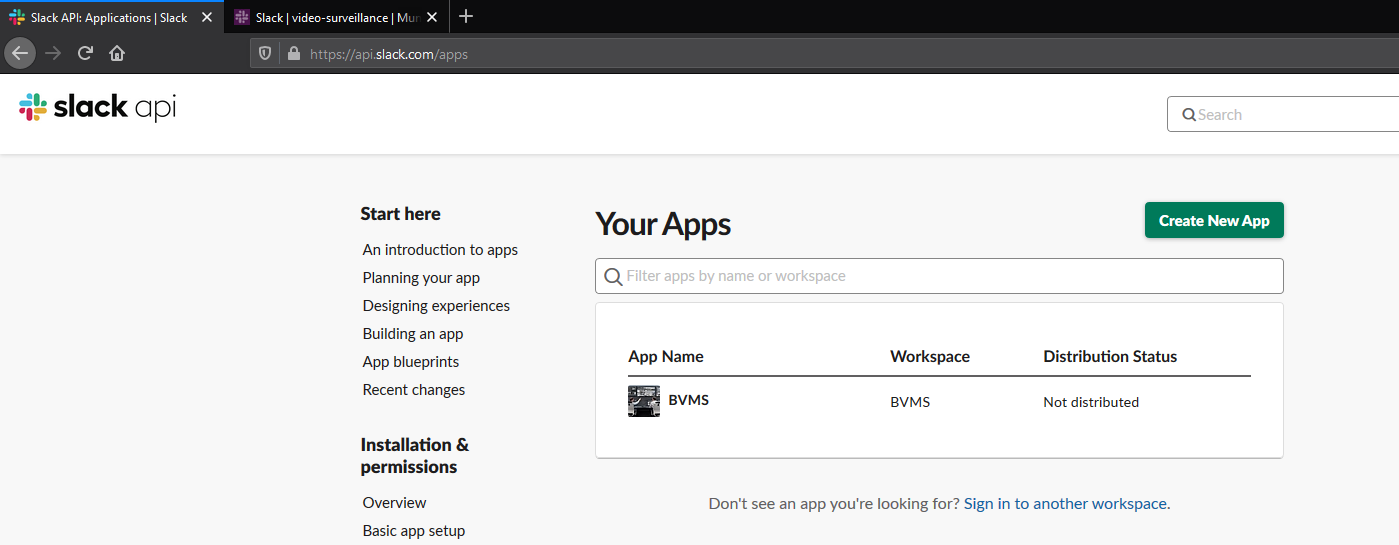
Task: Reload the page with refresh icon
Action: (x=85, y=54)
